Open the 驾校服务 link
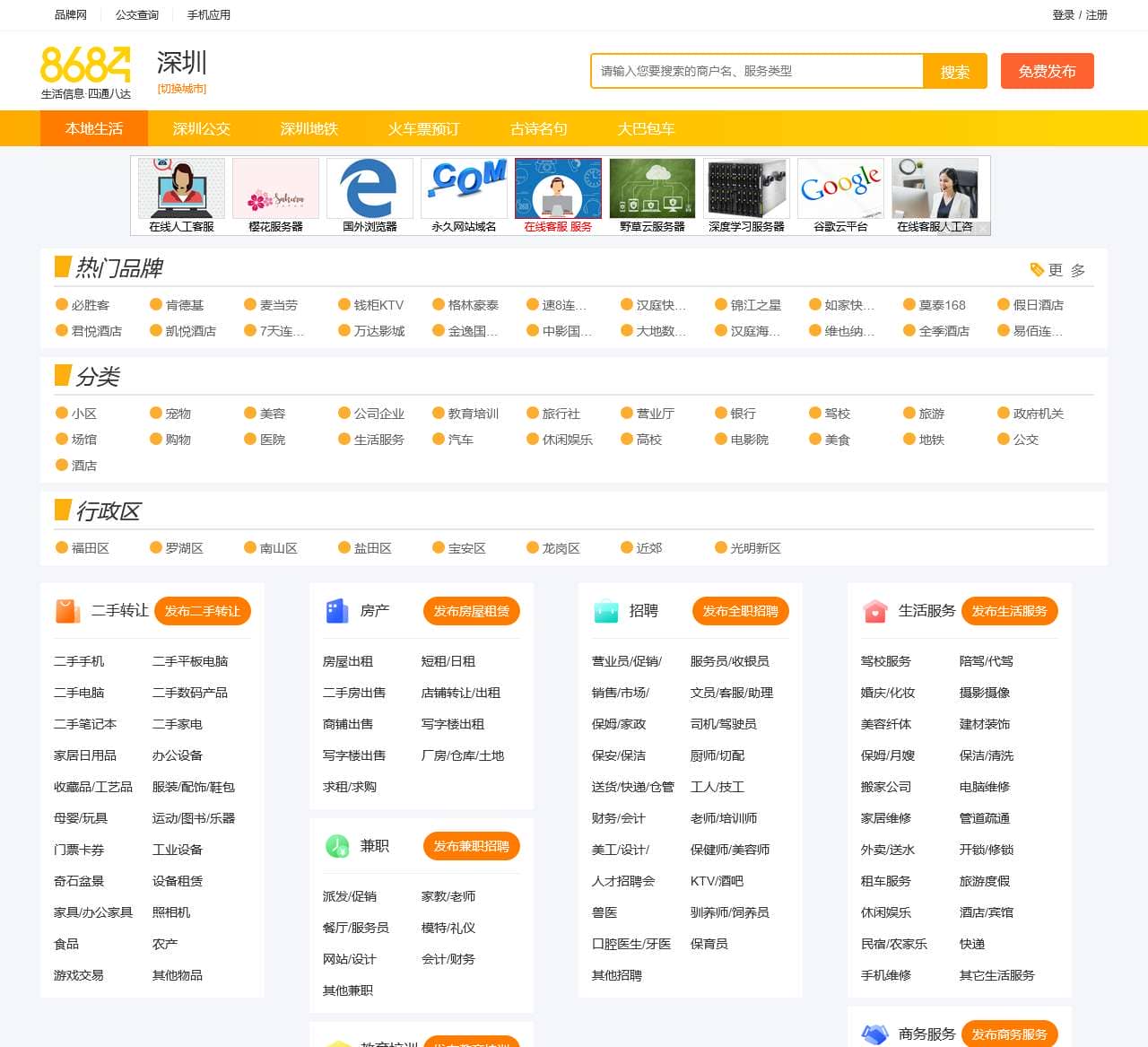Screen dimensions: 1148x1047 pos(886,661)
